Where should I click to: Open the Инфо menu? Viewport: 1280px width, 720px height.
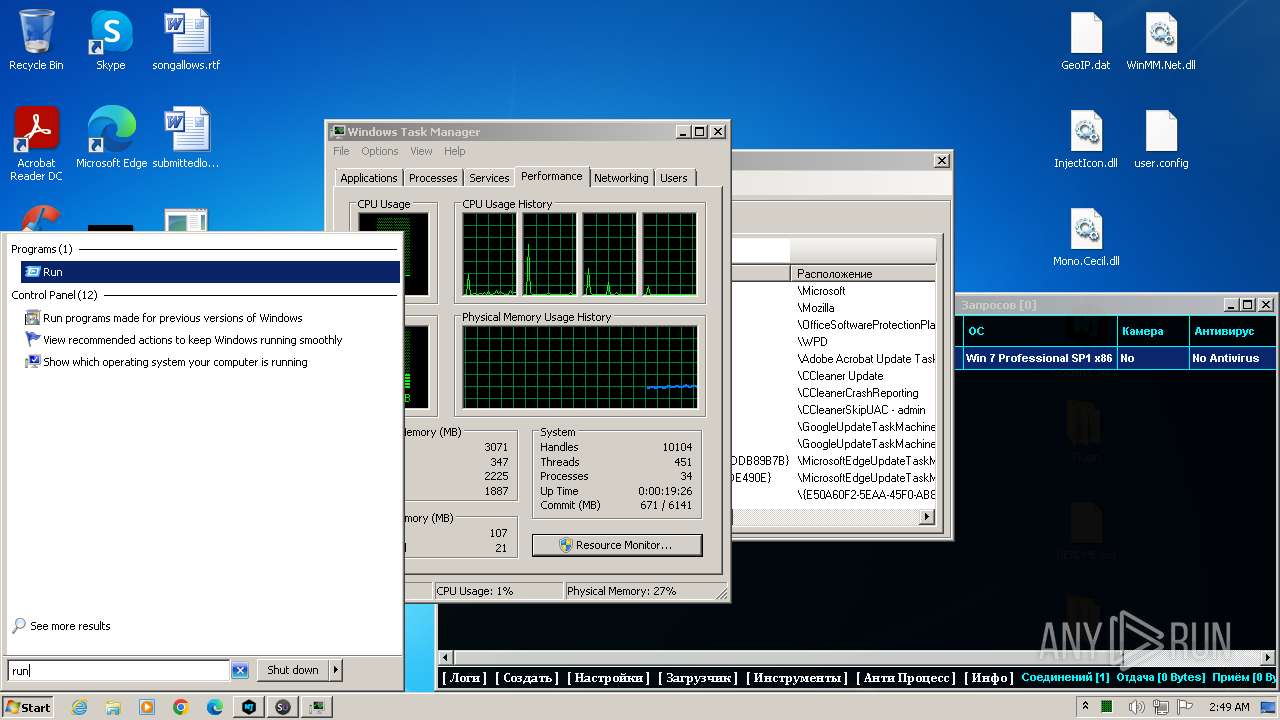click(989, 678)
